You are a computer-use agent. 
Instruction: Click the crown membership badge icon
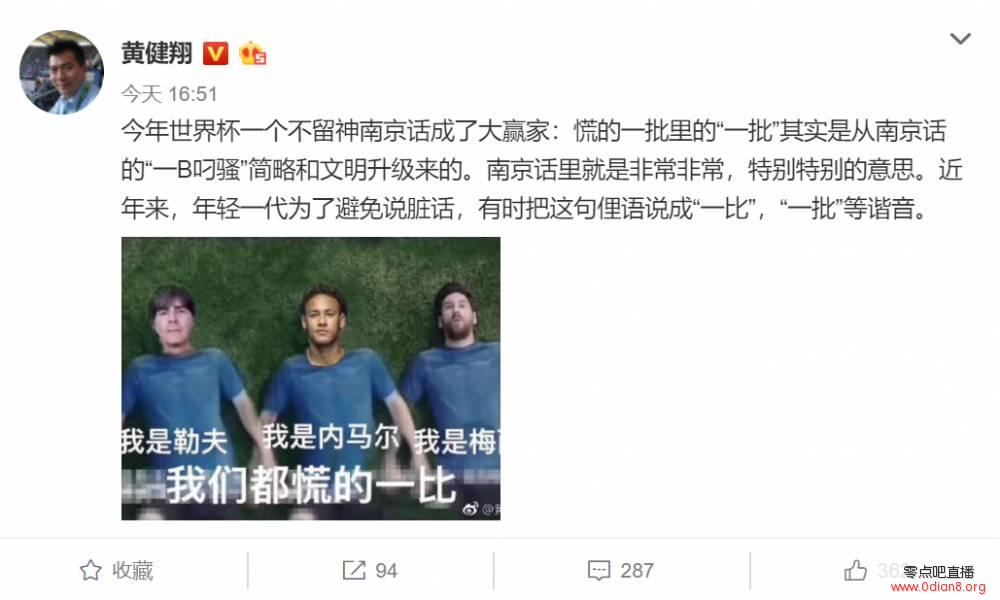[253, 54]
